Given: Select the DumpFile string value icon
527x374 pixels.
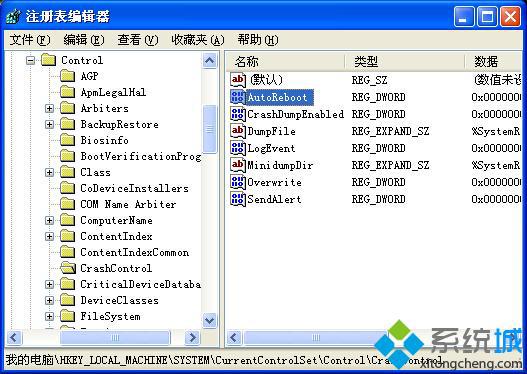Looking at the screenshot, I should 238,131.
